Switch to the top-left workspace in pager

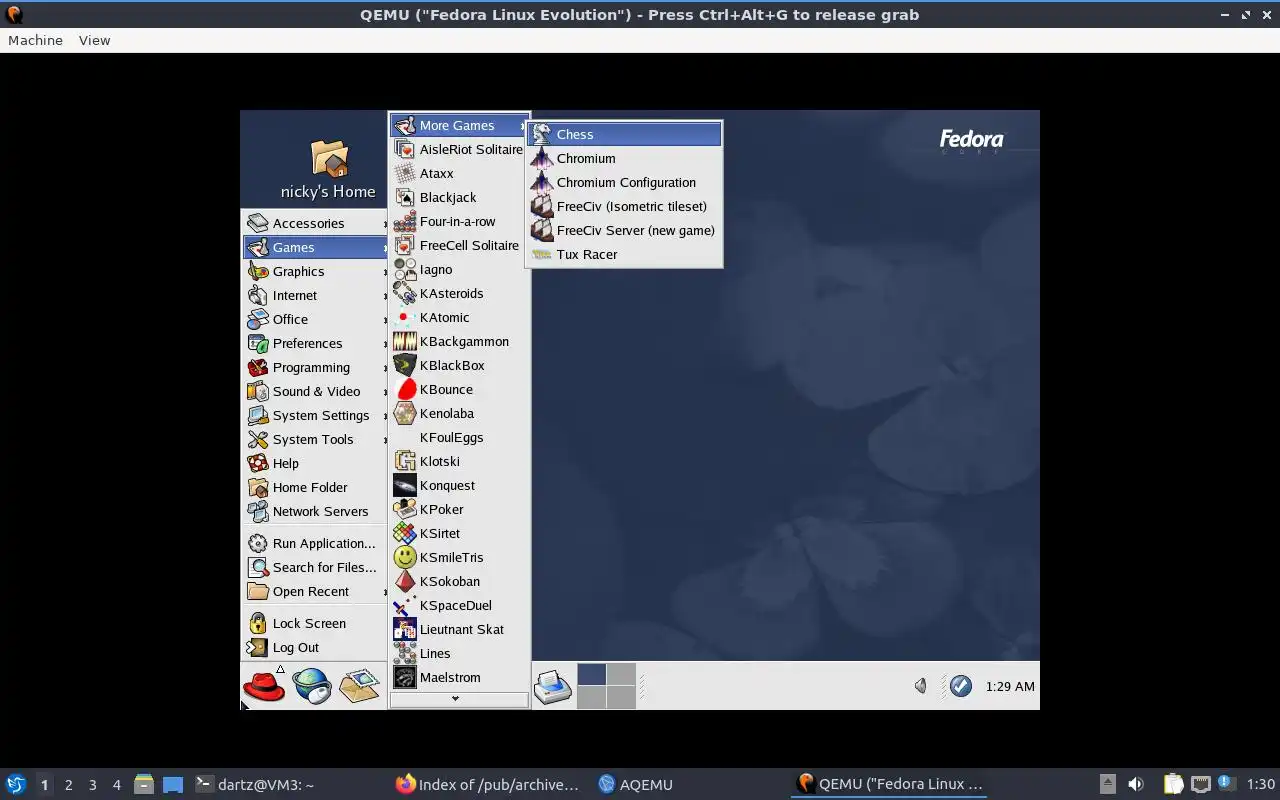click(x=592, y=674)
